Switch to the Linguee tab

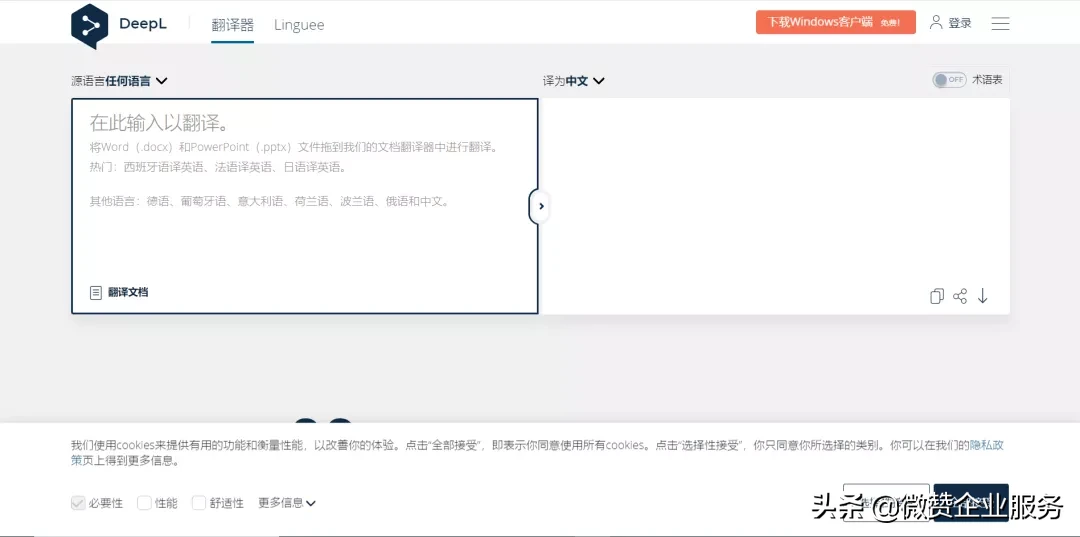(x=299, y=25)
